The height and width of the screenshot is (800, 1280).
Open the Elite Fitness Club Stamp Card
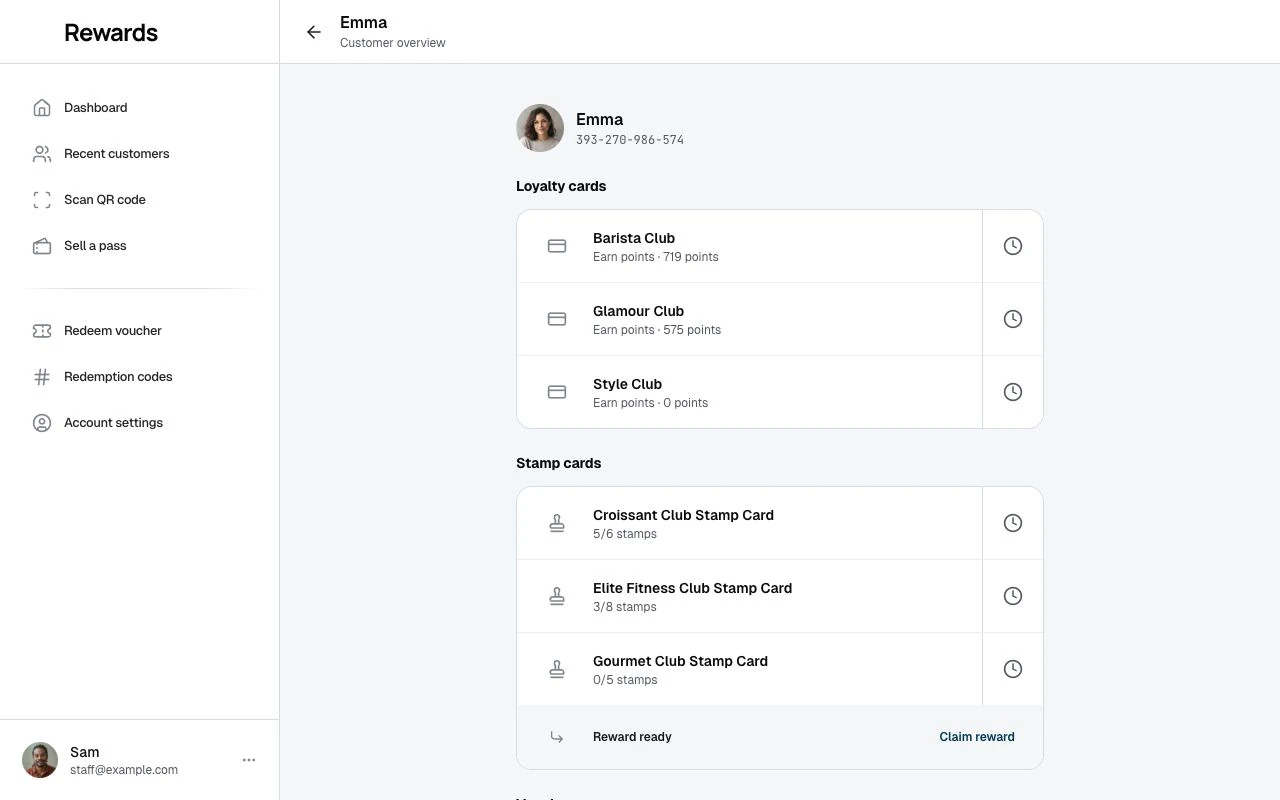click(x=750, y=596)
